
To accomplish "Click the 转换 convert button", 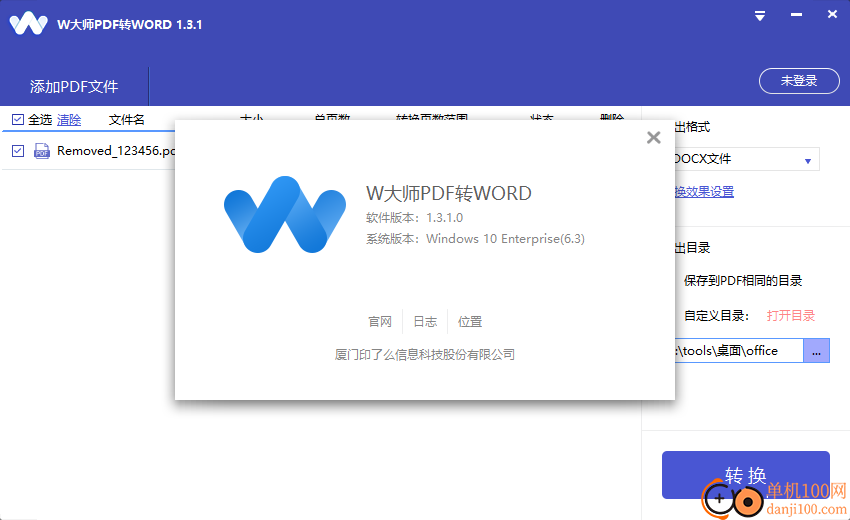I will [x=746, y=475].
